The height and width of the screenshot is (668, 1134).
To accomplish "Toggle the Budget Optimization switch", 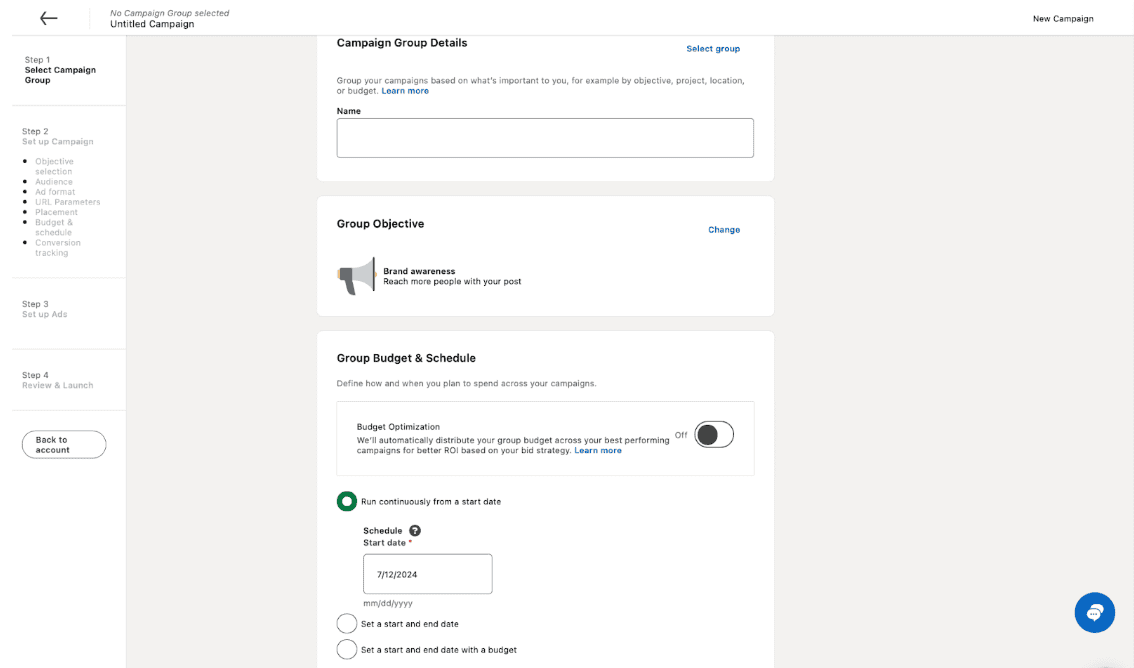I will click(x=714, y=434).
